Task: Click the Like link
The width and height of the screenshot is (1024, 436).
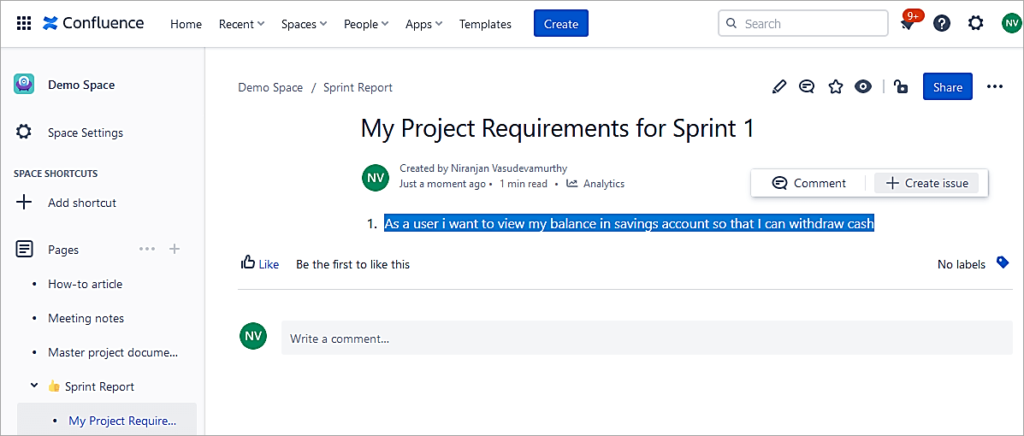Action: [x=268, y=264]
